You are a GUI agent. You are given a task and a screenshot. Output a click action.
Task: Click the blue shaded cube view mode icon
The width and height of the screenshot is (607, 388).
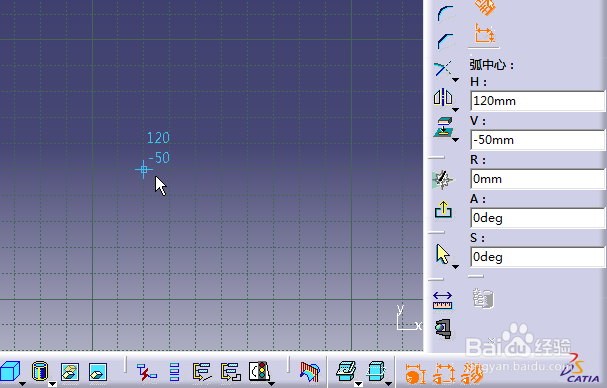tap(9, 371)
